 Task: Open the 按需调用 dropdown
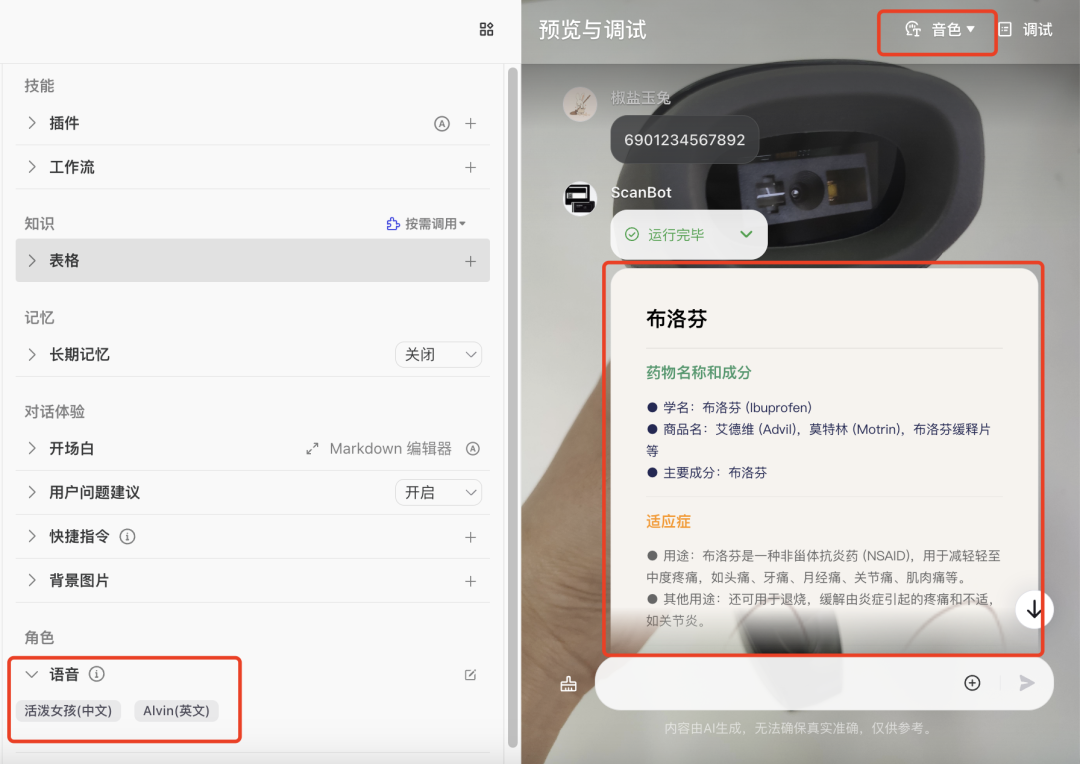click(x=426, y=223)
